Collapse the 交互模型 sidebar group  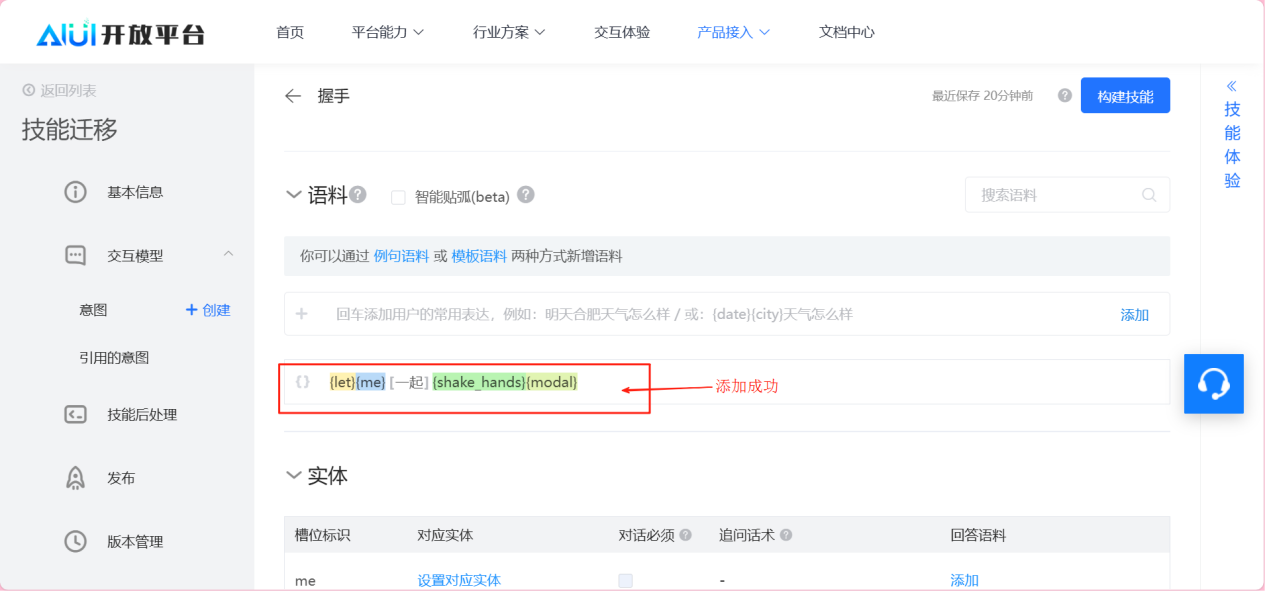(228, 255)
